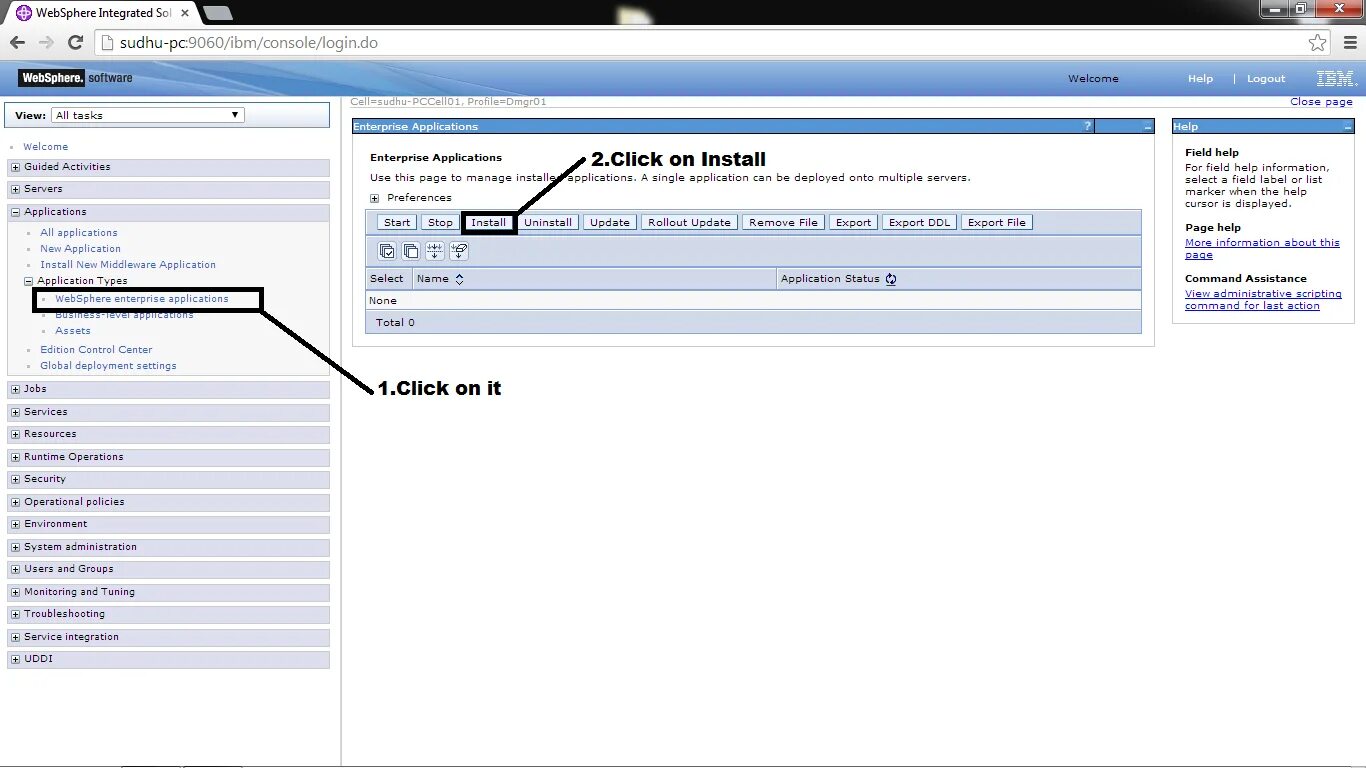Go back in the browser
Viewport: 1366px width, 768px height.
[17, 43]
